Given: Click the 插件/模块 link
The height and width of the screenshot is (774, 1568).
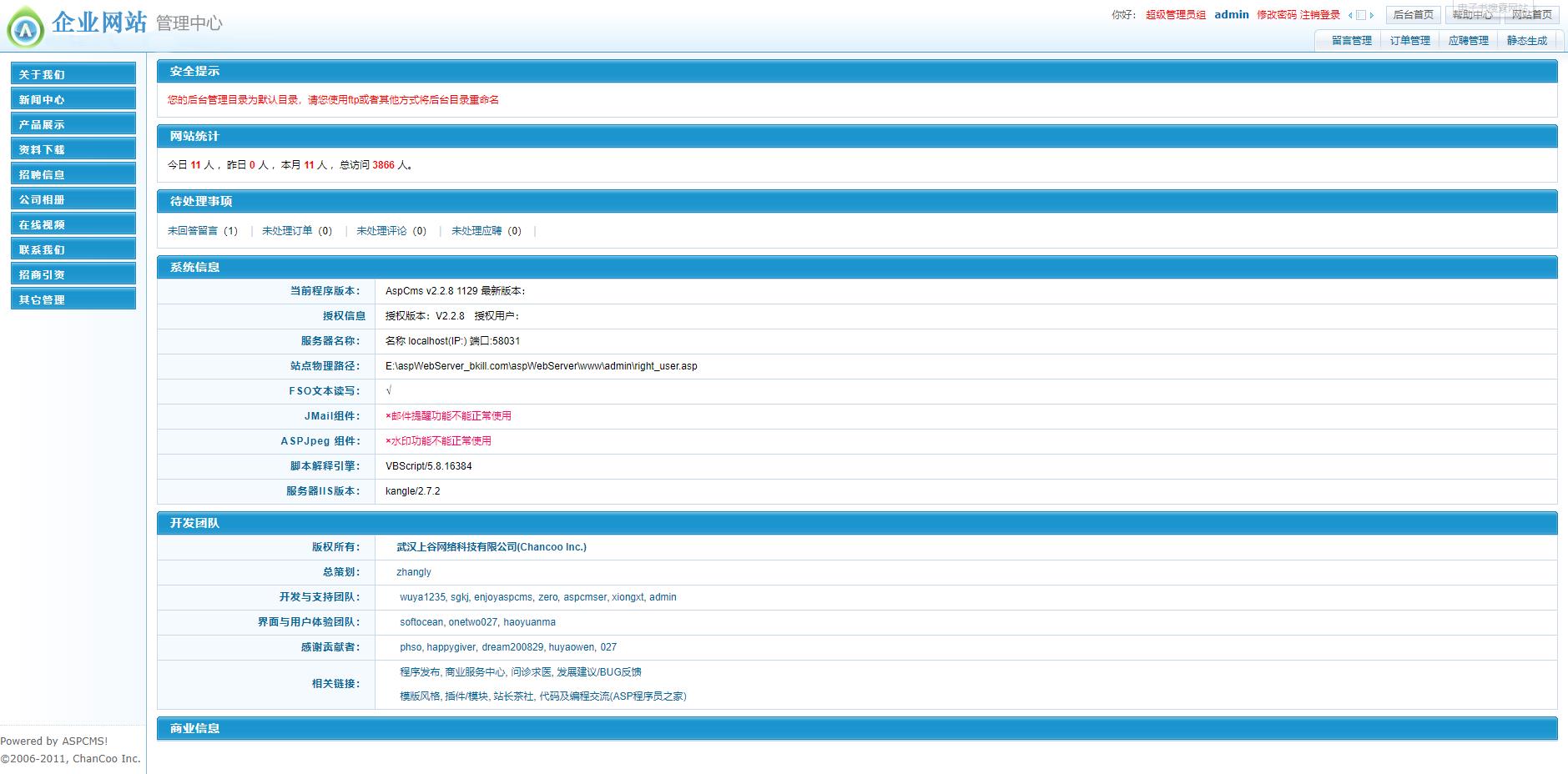Looking at the screenshot, I should 466,696.
